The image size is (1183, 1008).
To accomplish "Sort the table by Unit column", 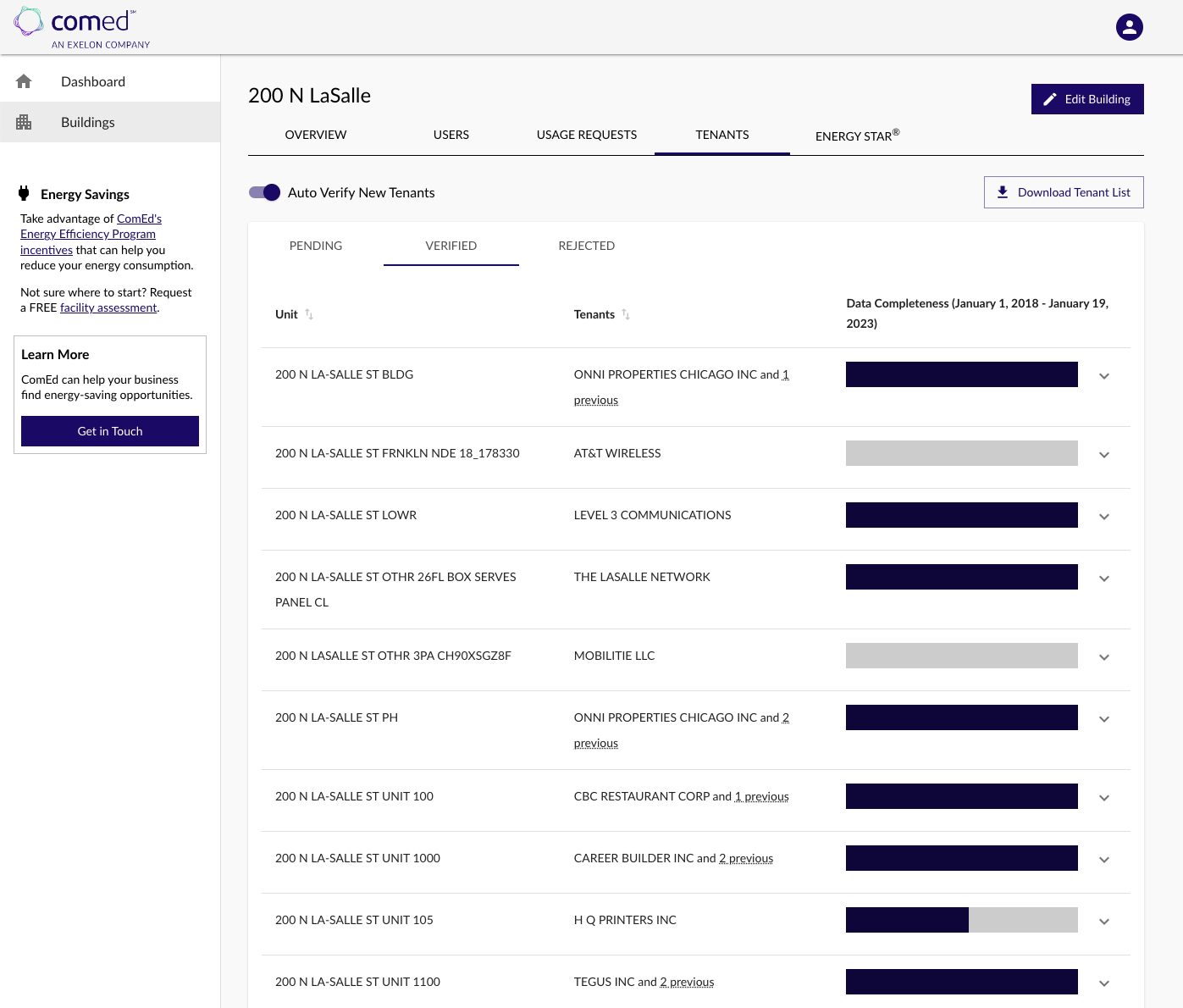I will pyautogui.click(x=309, y=314).
